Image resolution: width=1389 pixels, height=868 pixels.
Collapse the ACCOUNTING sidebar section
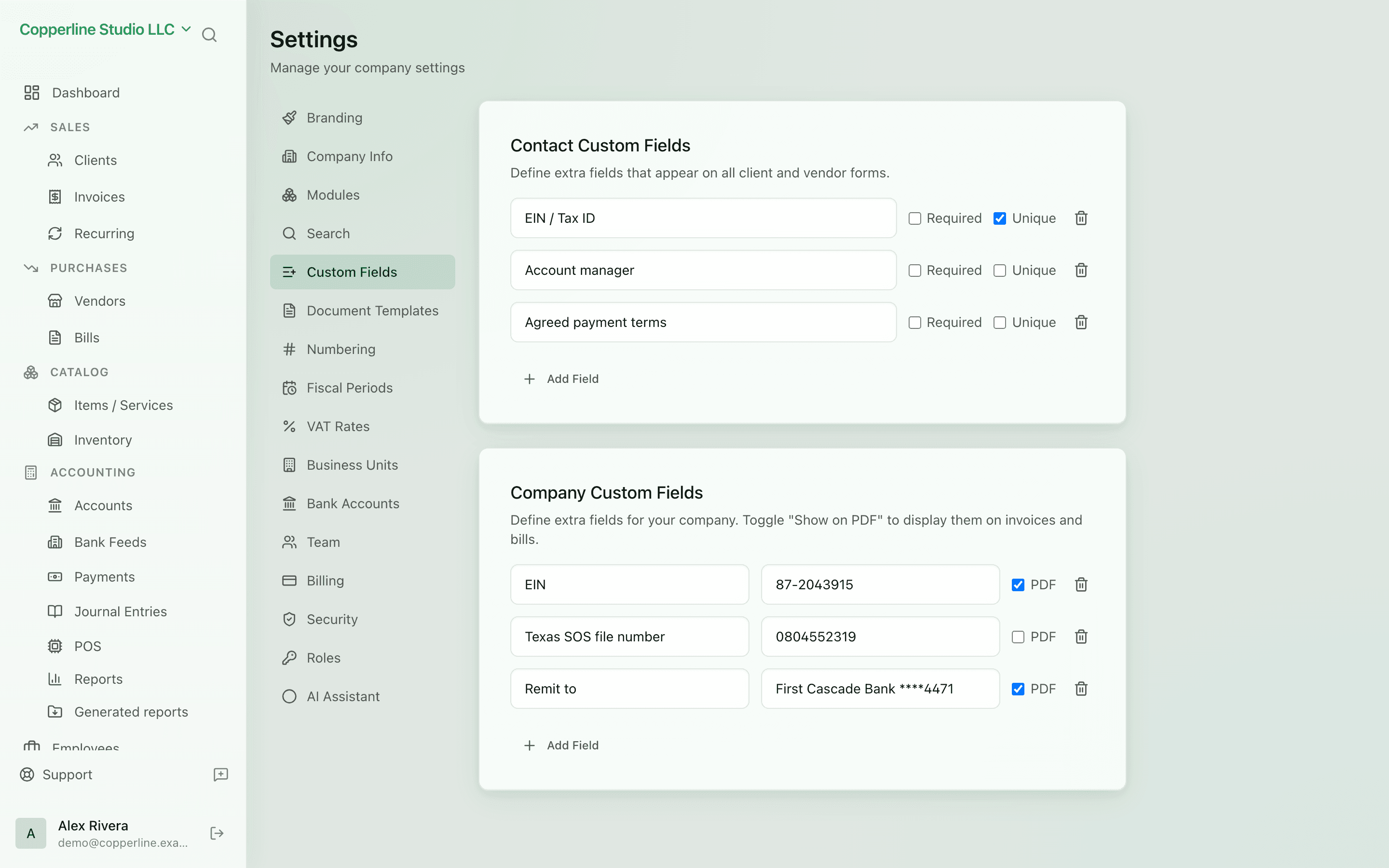click(93, 473)
